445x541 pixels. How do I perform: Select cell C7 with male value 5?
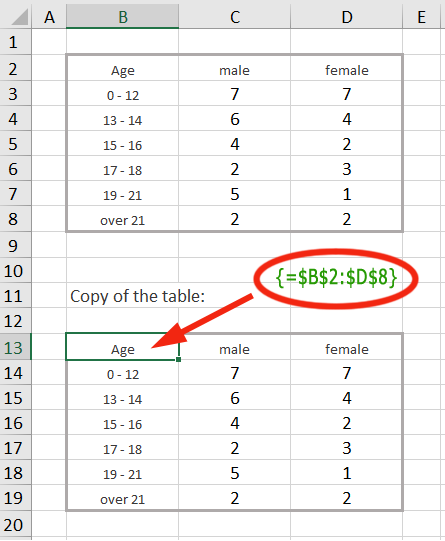click(x=235, y=193)
